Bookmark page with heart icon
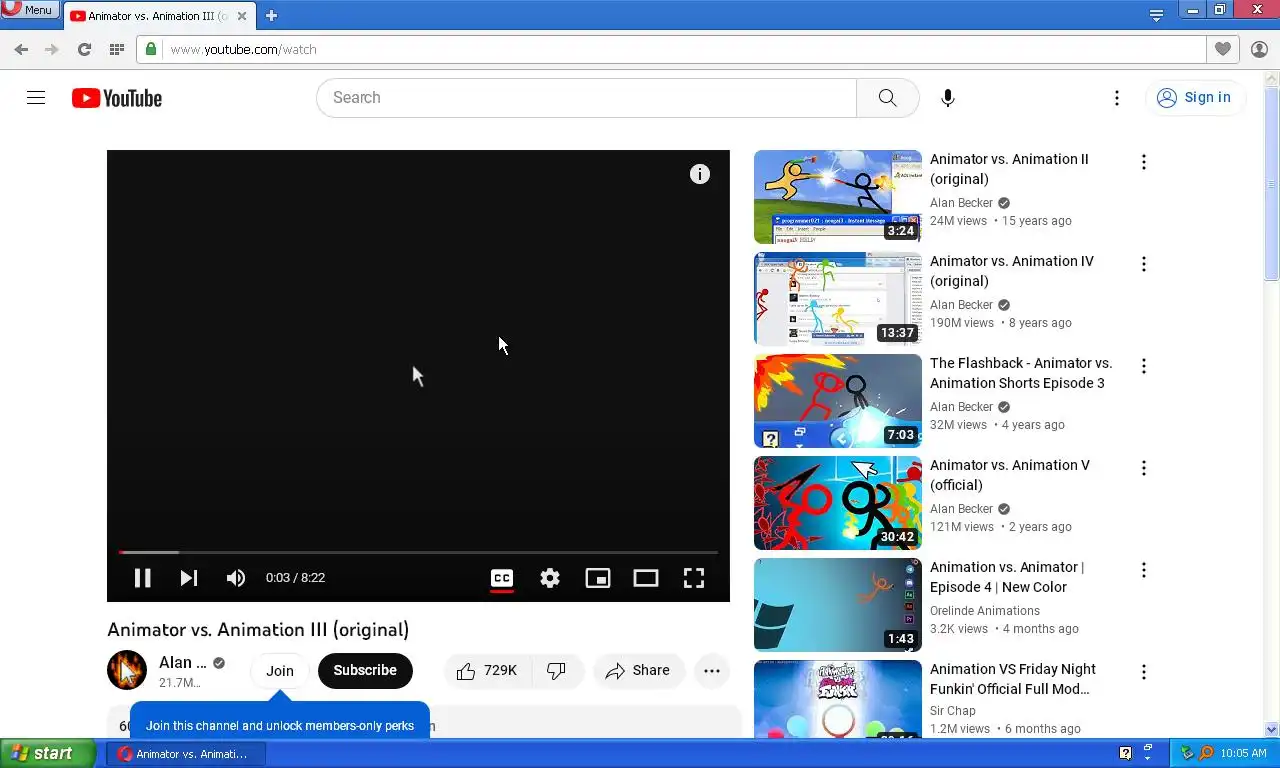Viewport: 1280px width, 768px height. coord(1222,49)
